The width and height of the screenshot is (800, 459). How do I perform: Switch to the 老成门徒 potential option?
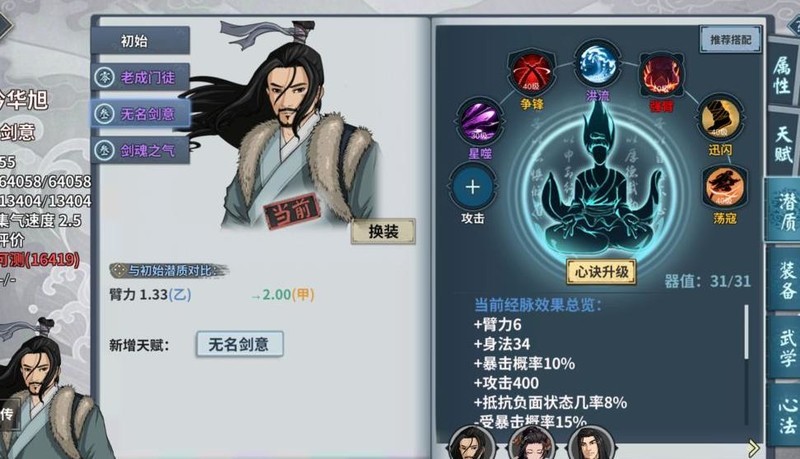141,77
